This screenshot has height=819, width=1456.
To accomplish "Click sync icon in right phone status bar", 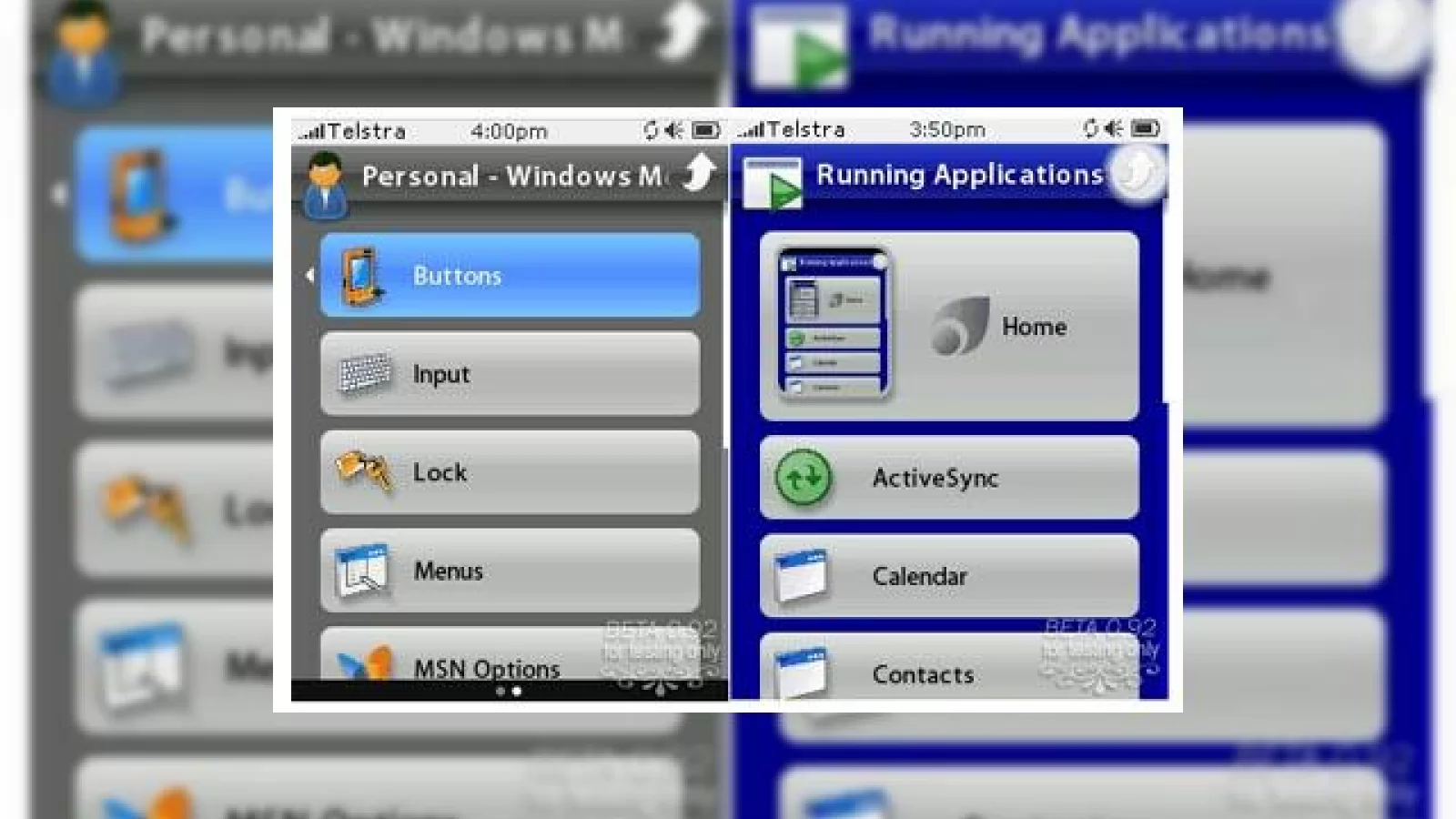I will tap(1090, 128).
